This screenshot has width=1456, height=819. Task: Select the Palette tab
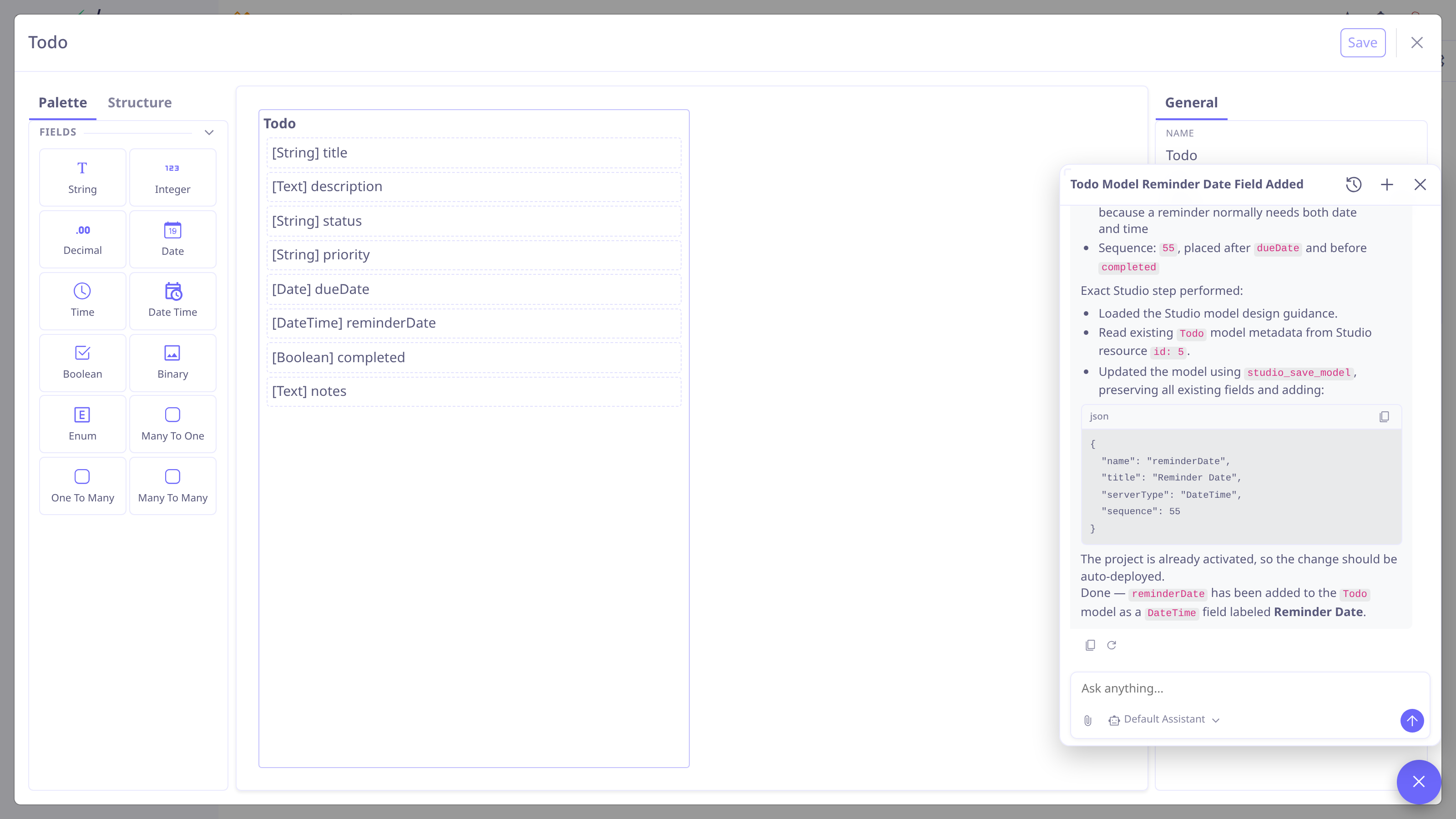tap(63, 102)
